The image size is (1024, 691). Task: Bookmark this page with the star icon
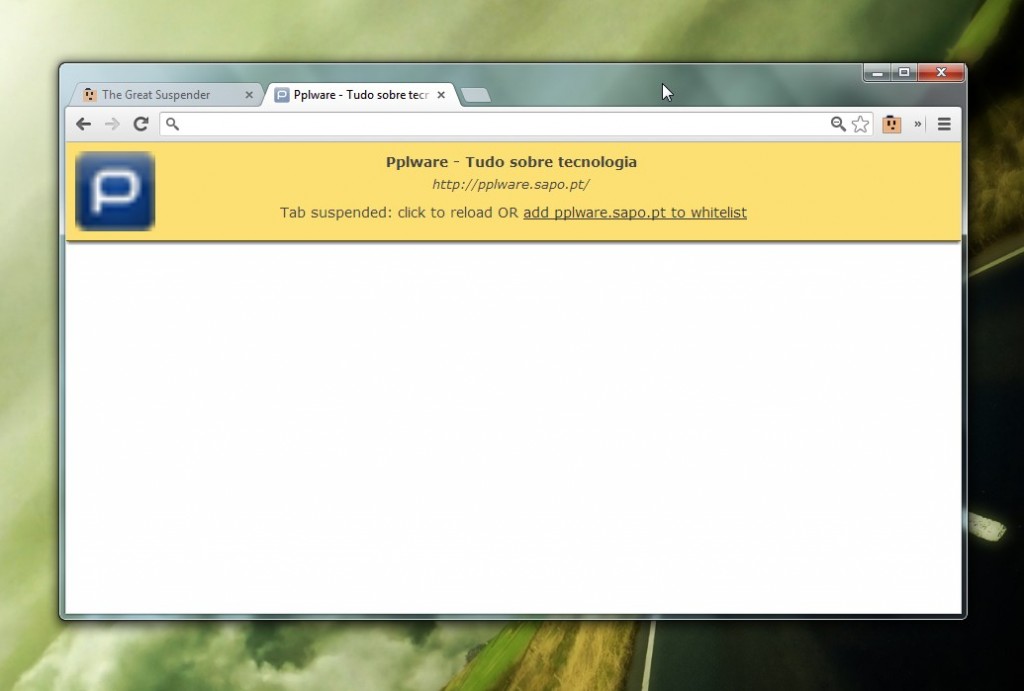point(861,124)
